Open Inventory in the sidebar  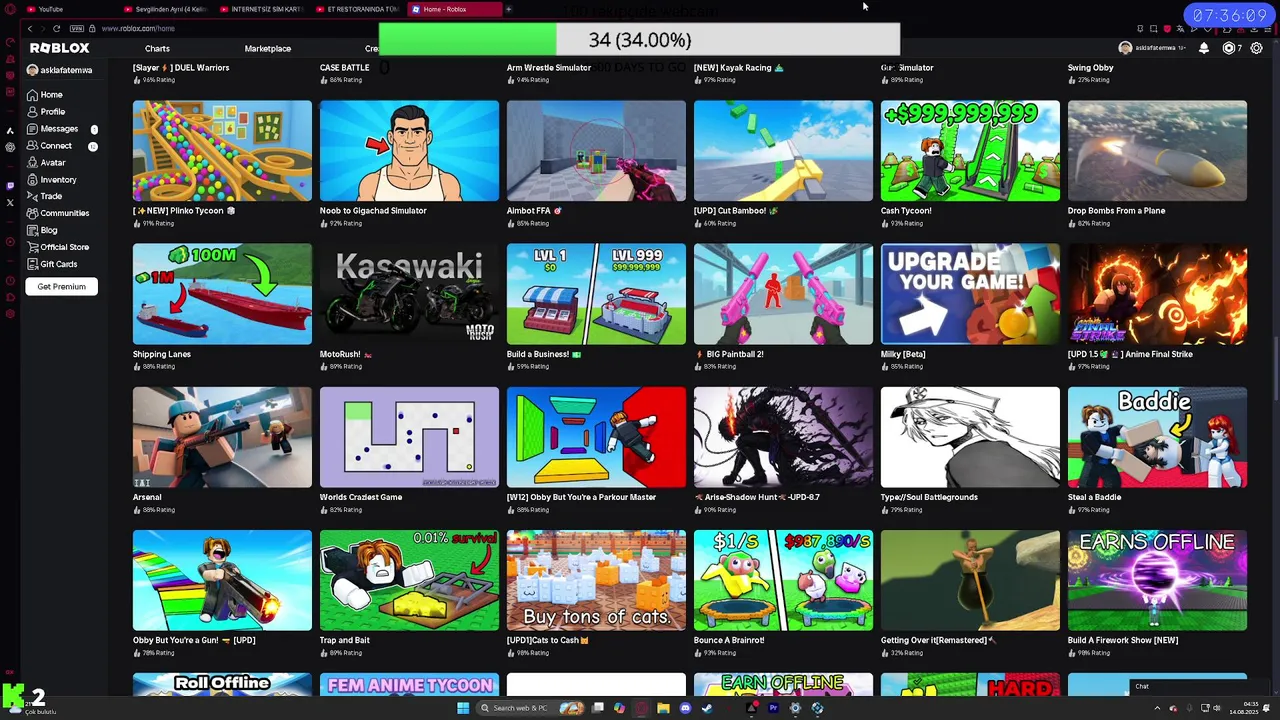pos(52,180)
